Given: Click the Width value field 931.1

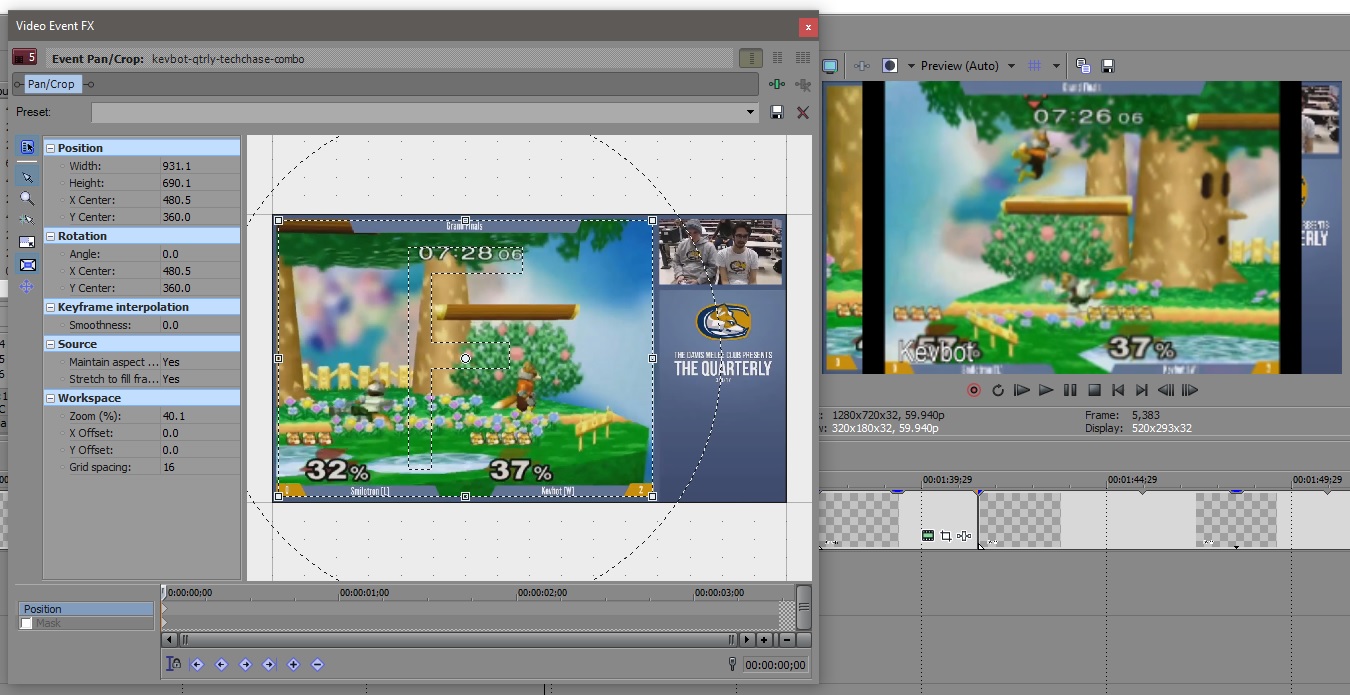Looking at the screenshot, I should (x=199, y=166).
